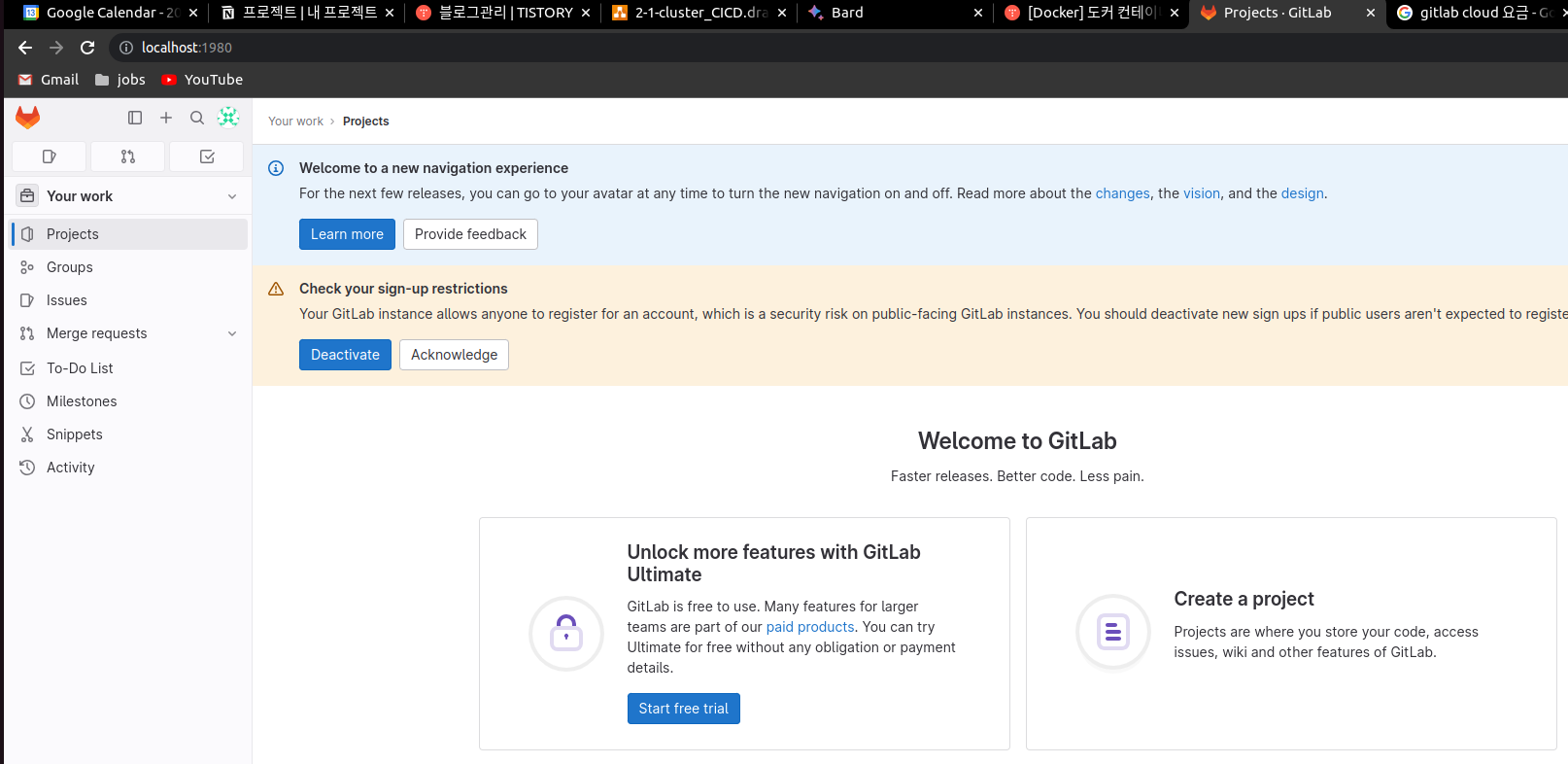Image resolution: width=1568 pixels, height=764 pixels.
Task: Open the jobs bookmark folder
Action: pos(120,80)
